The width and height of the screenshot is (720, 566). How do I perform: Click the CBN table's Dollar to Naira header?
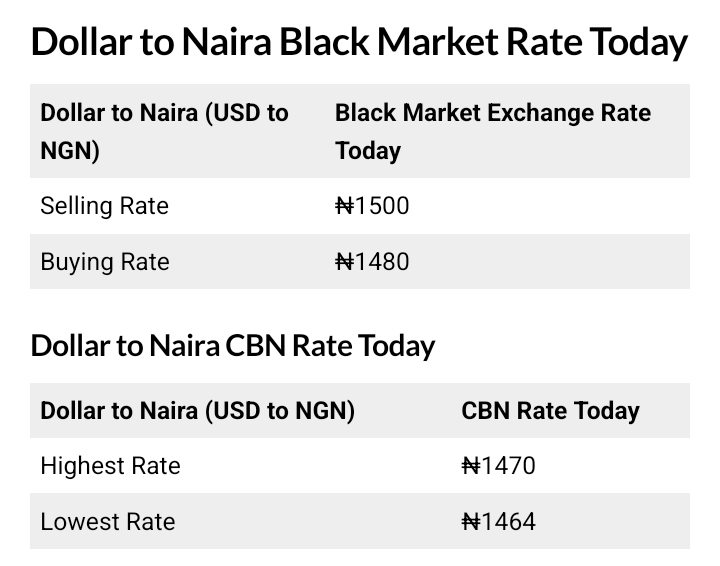coord(197,410)
